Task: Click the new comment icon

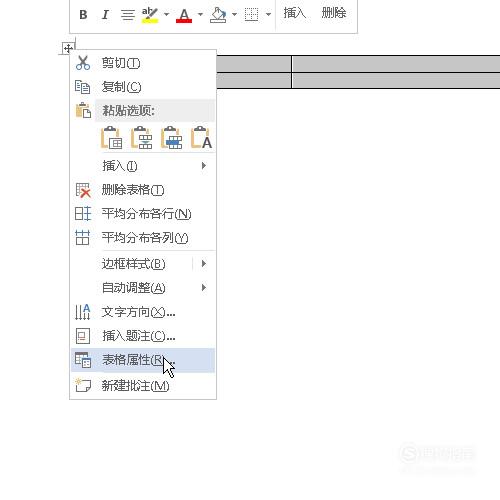Action: click(x=83, y=386)
